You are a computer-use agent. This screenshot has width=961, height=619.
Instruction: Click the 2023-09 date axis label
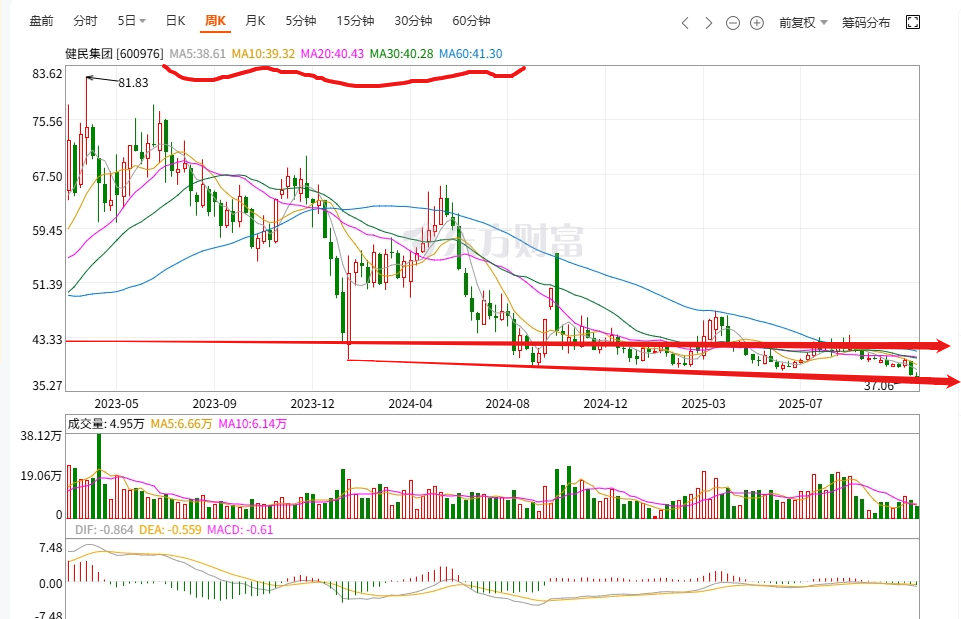click(x=215, y=404)
